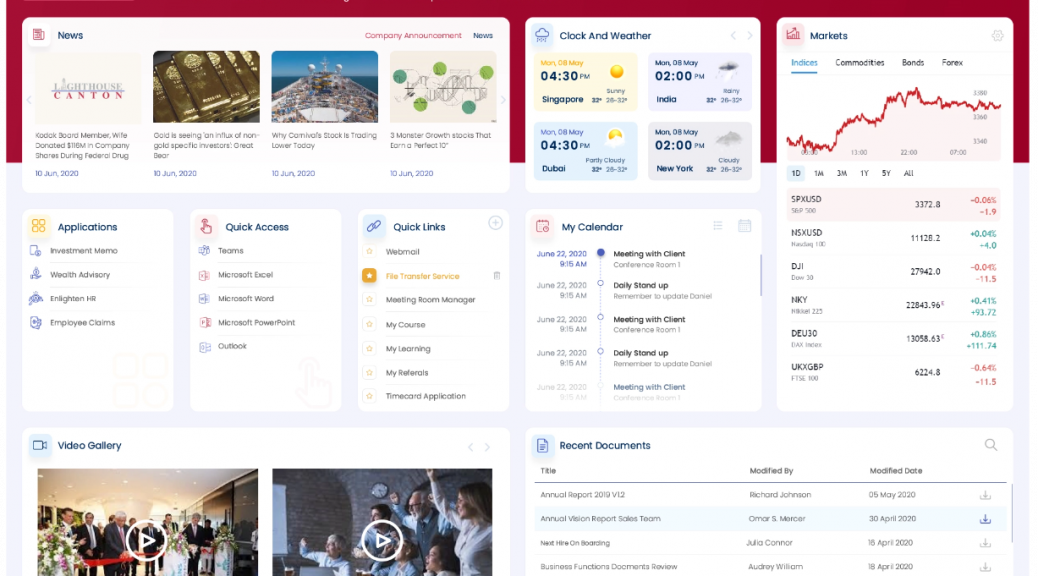
Task: Toggle favorite star for Timecard Application
Action: coord(369,396)
